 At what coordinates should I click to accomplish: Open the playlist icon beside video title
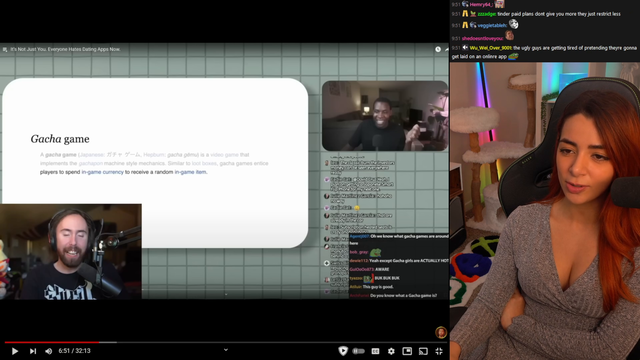point(5,49)
